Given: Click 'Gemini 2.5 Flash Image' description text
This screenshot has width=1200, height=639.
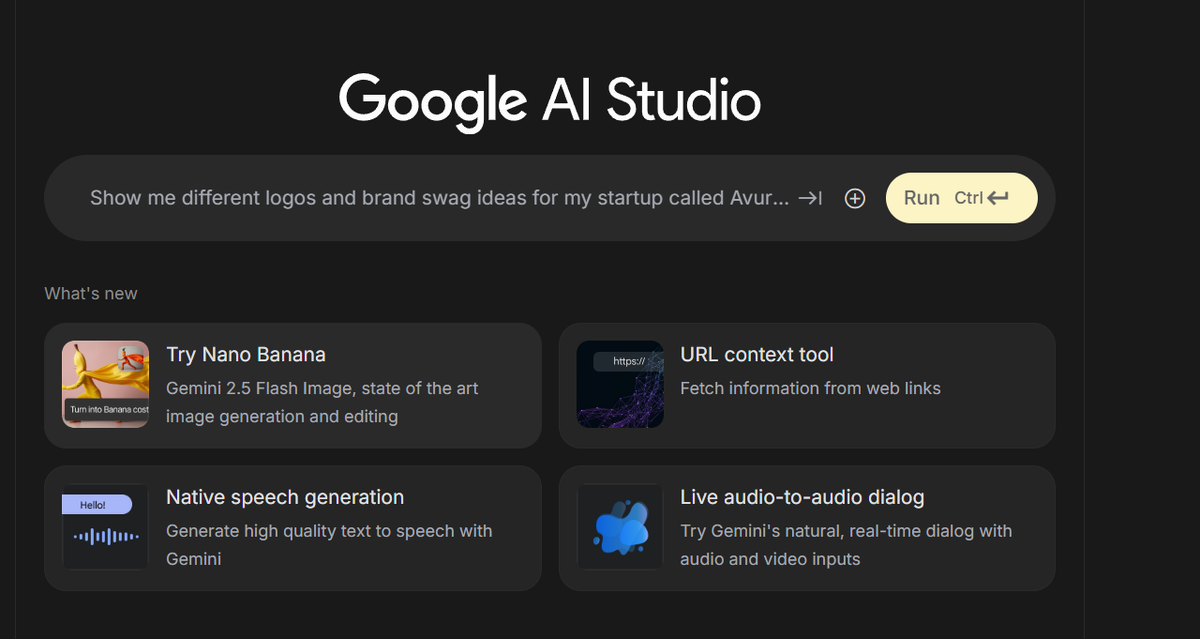Looking at the screenshot, I should 322,402.
